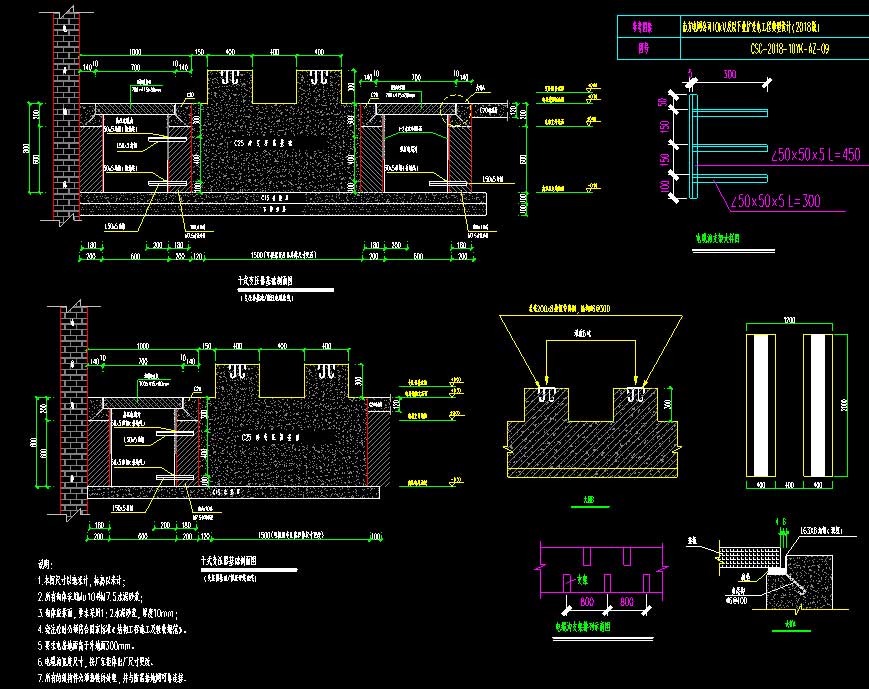
Task: Click the 说明 notes heading
Action: click(x=45, y=564)
